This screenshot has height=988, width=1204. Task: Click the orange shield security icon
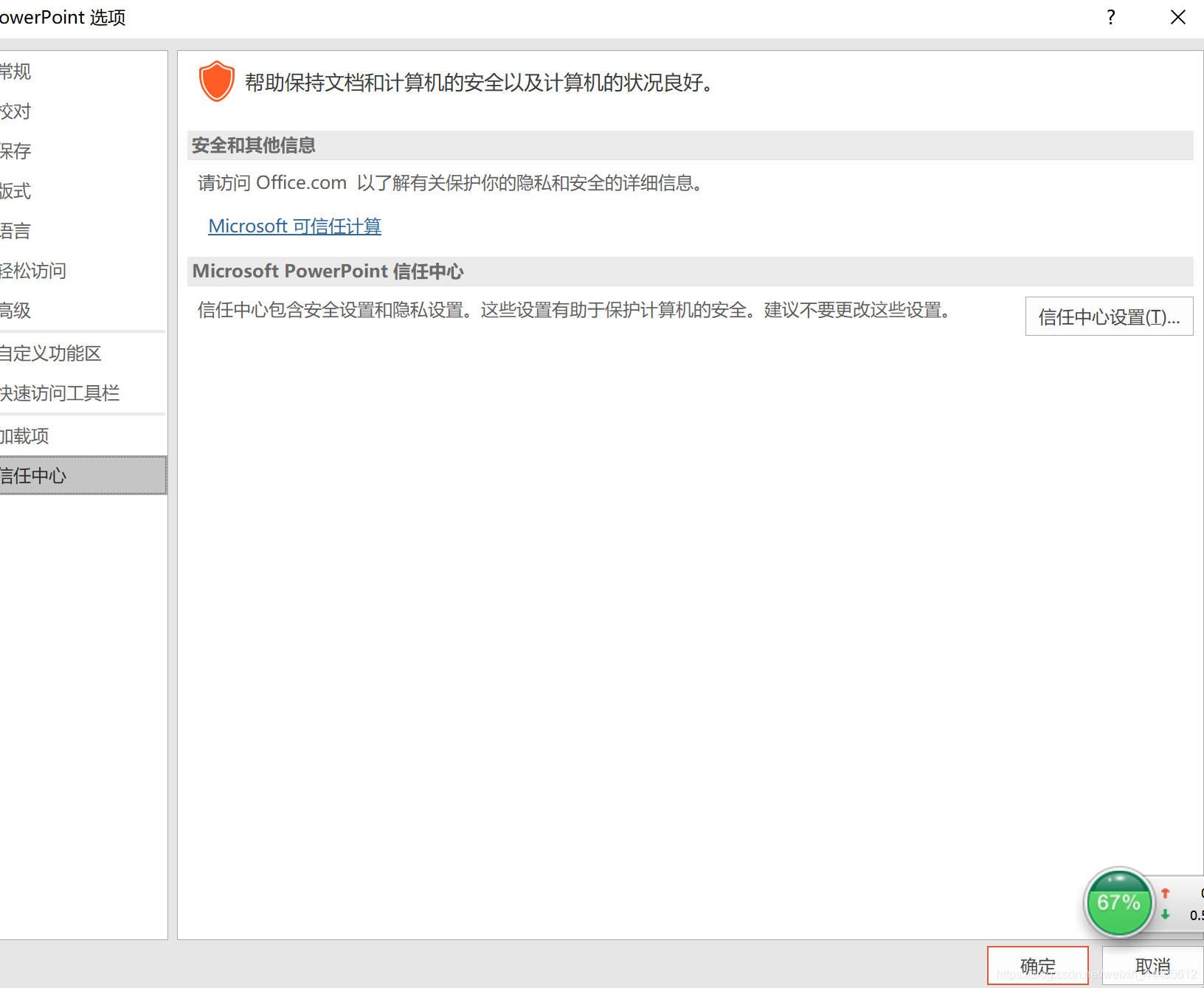pos(216,81)
